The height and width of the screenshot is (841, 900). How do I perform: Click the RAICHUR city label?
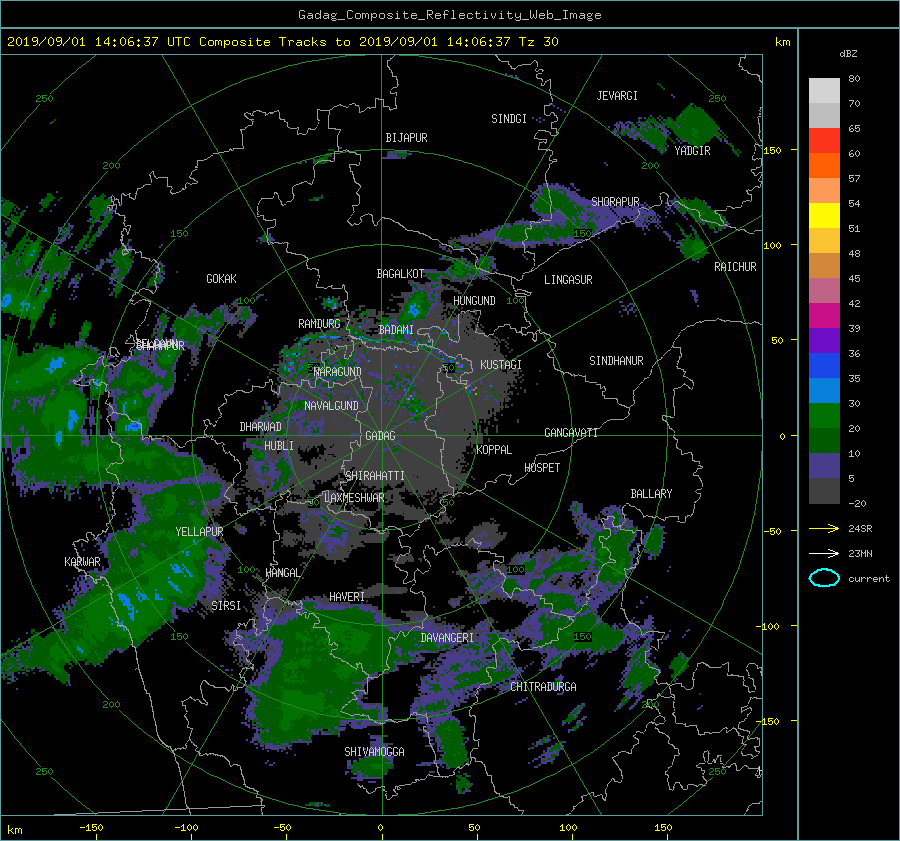735,267
